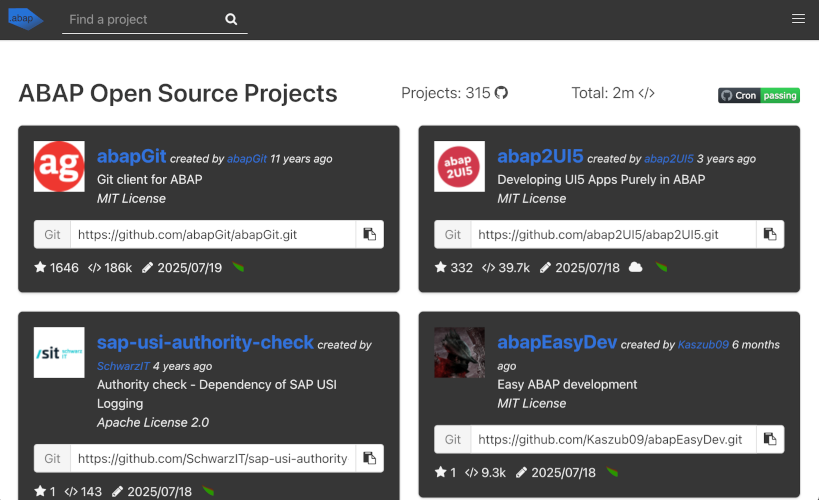
Task: Click 'Developing UI5 Apps Purely in ABAP' text
Action: [x=601, y=179]
